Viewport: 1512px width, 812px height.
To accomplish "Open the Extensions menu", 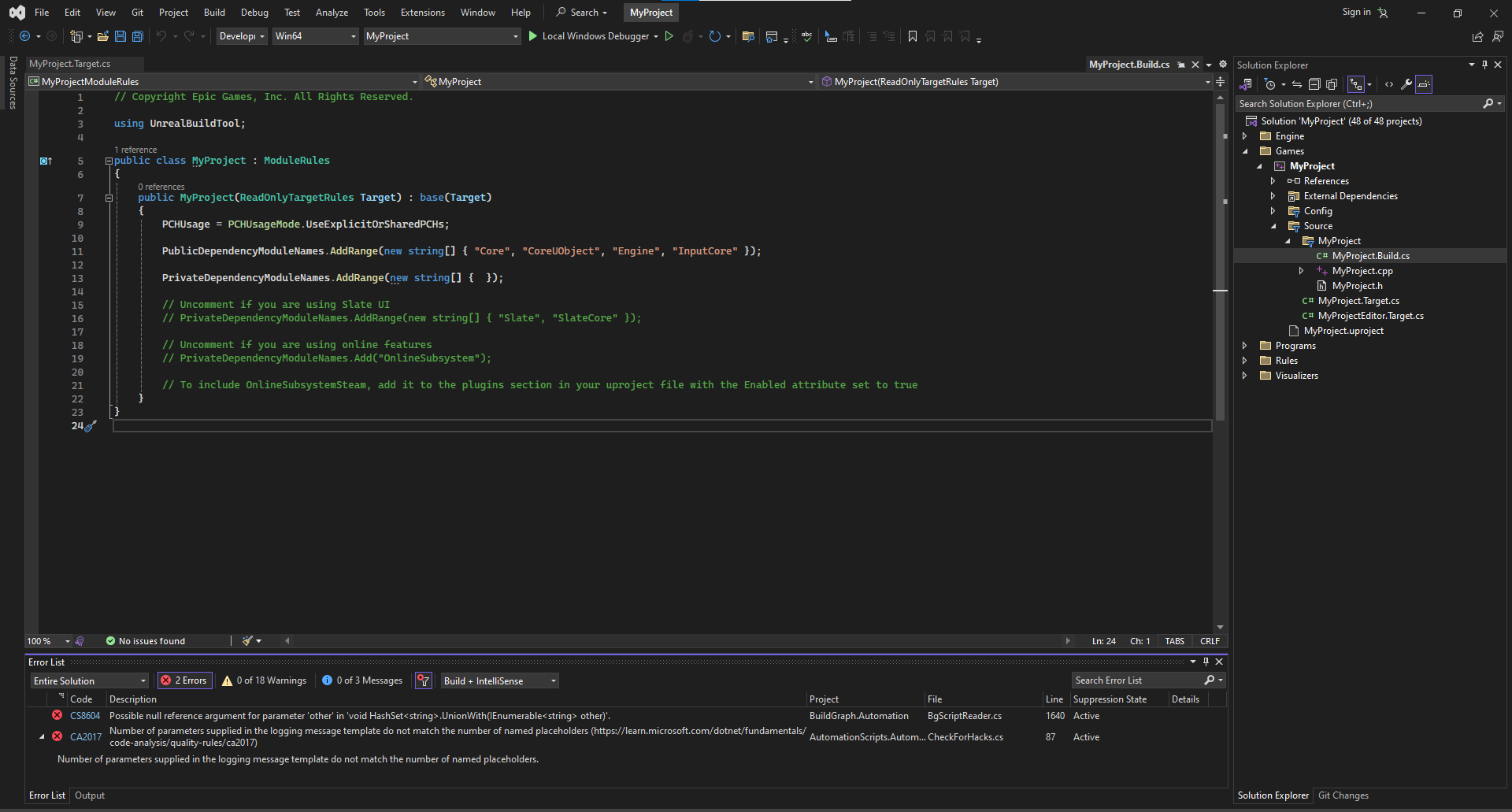I will click(x=422, y=13).
